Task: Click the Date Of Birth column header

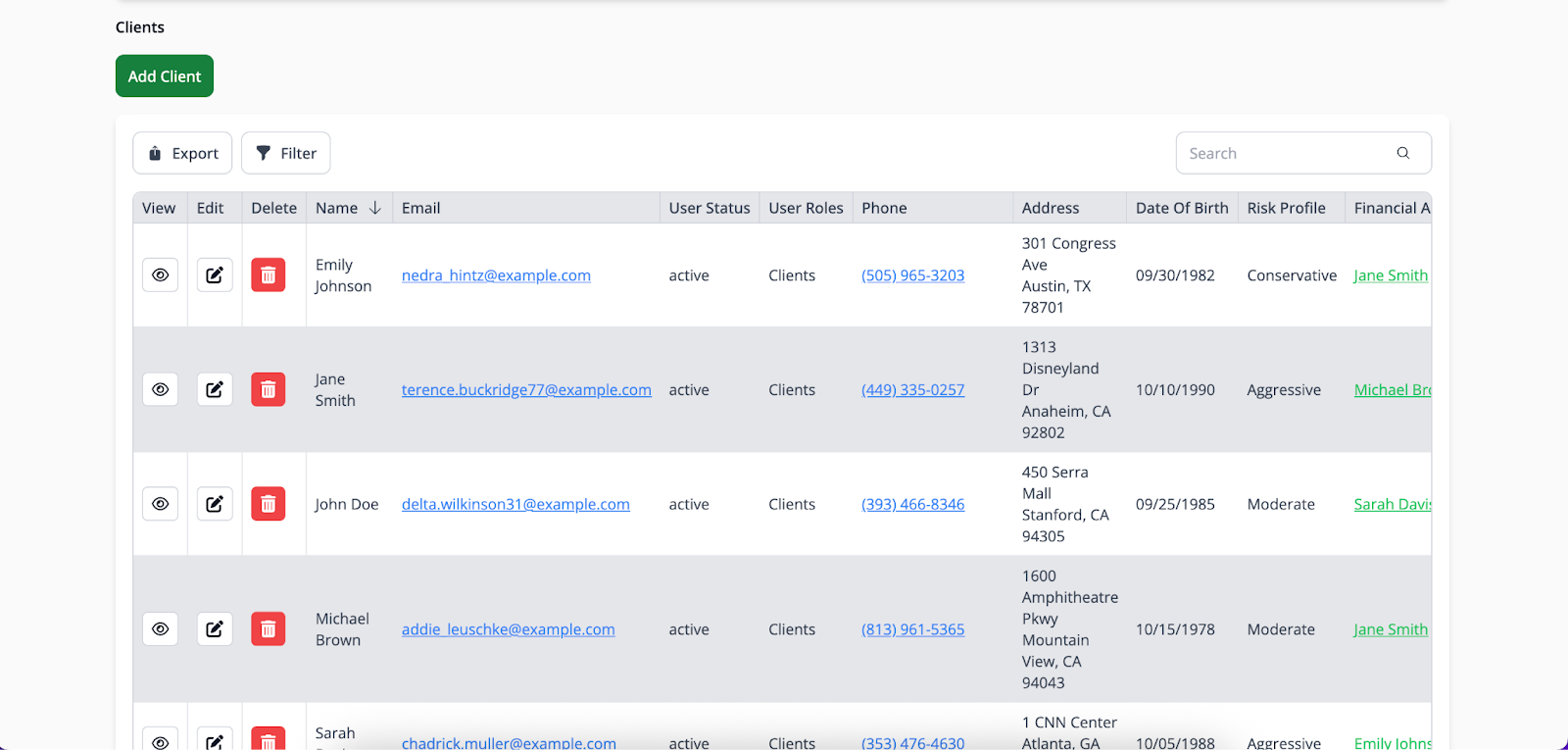Action: coord(1181,208)
